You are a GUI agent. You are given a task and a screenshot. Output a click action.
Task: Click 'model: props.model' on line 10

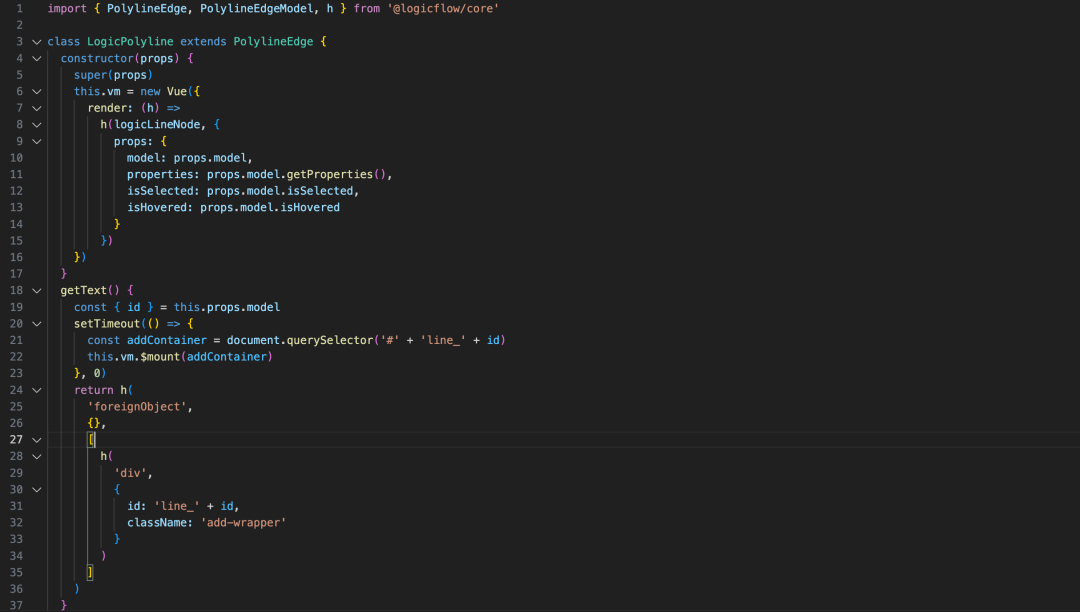coord(189,158)
